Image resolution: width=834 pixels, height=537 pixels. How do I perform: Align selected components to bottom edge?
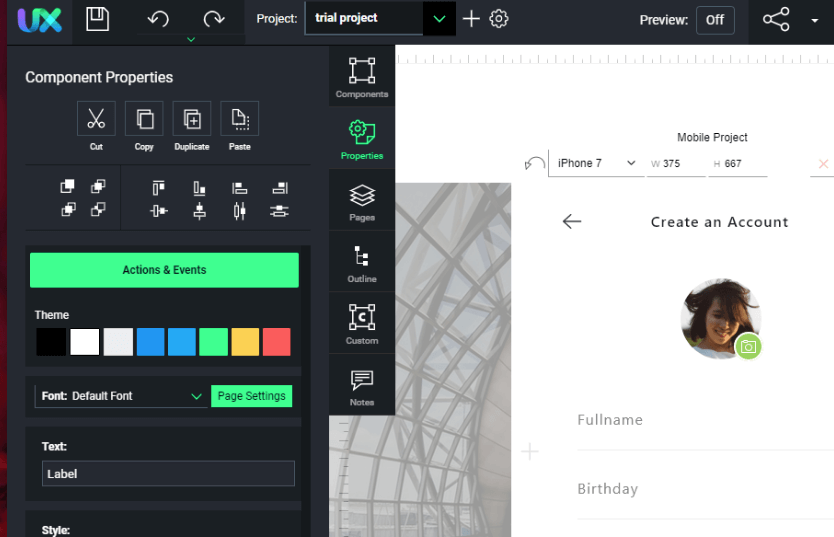[x=199, y=188]
